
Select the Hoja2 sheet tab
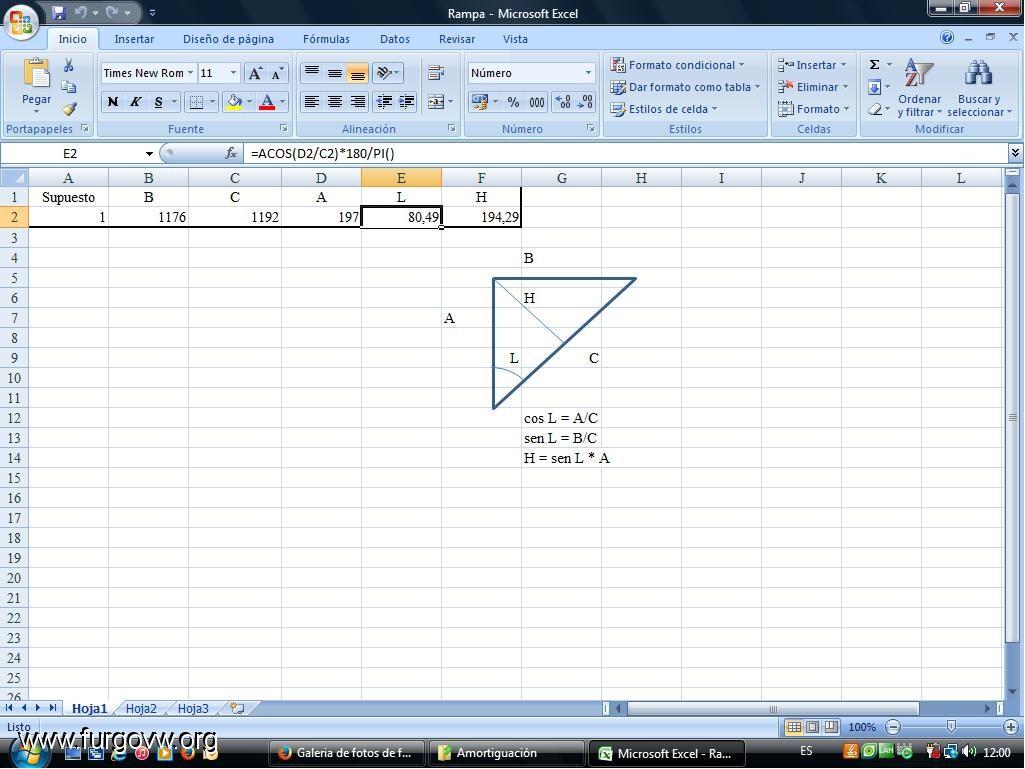click(x=141, y=708)
